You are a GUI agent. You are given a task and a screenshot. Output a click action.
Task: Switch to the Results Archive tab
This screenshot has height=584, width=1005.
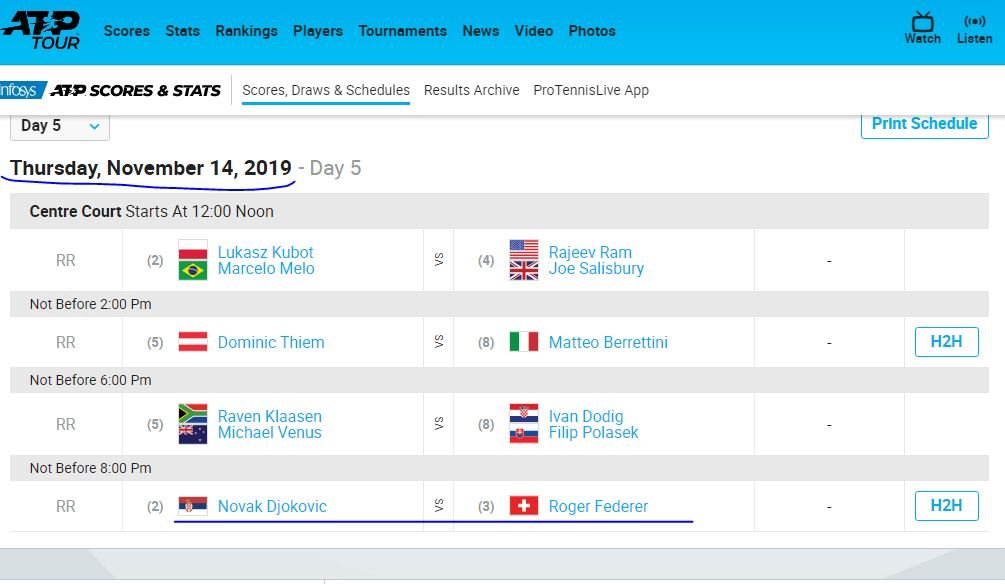[x=471, y=90]
